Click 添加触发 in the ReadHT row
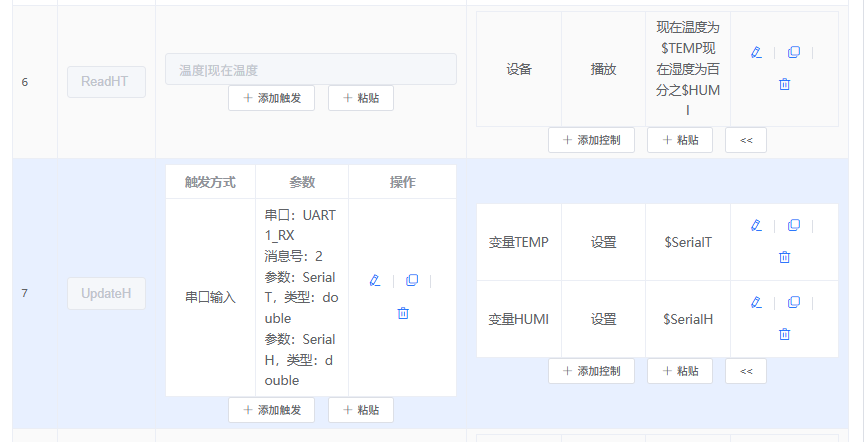This screenshot has width=864, height=442. pyautogui.click(x=272, y=98)
